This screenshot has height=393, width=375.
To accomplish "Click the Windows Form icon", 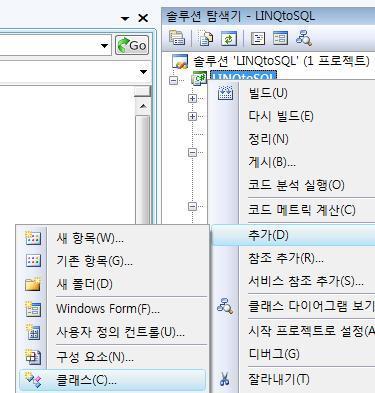I will point(33,309).
